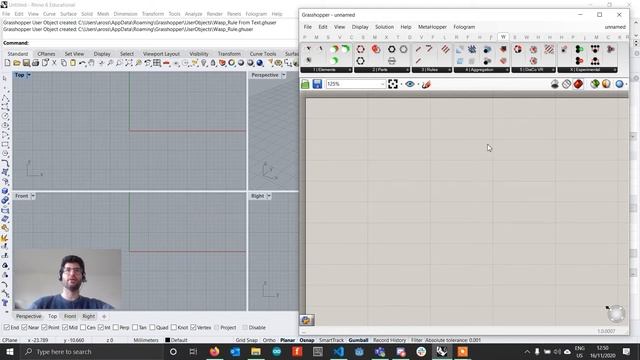Click Rhino's Cut scissors icon
This screenshot has height=360, width=640.
(54, 63)
